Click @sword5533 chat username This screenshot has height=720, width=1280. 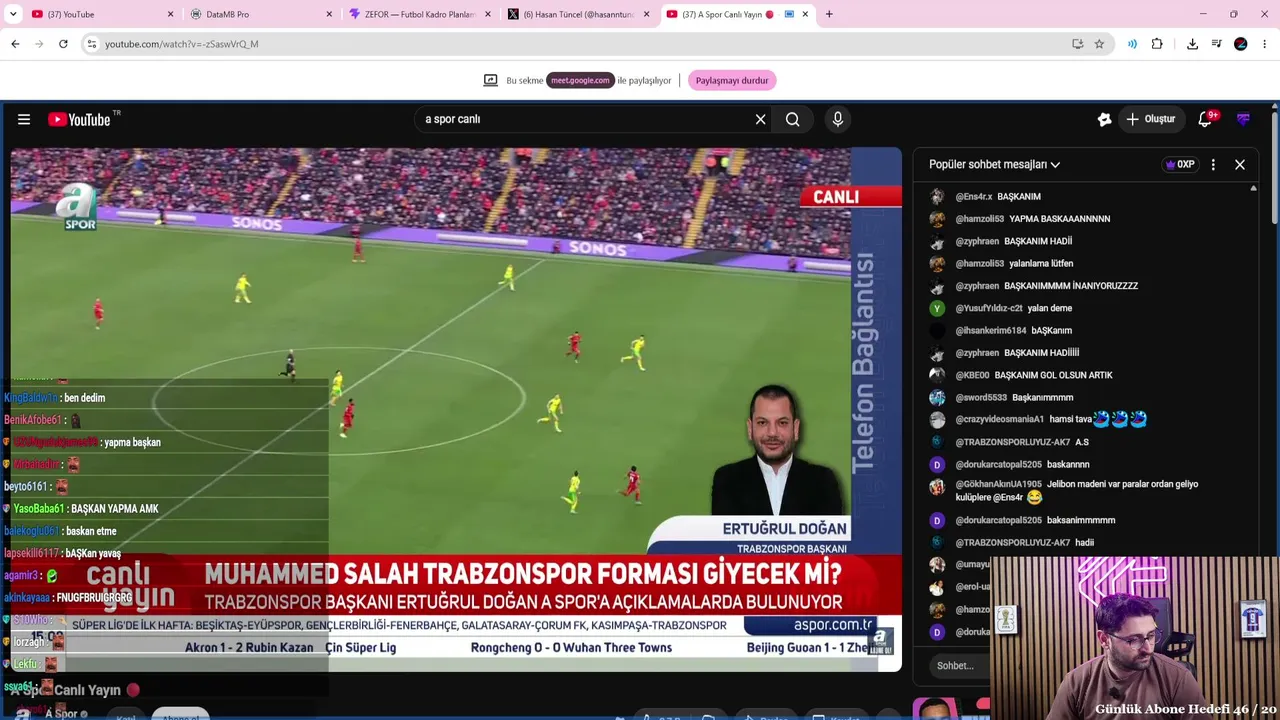[981, 397]
